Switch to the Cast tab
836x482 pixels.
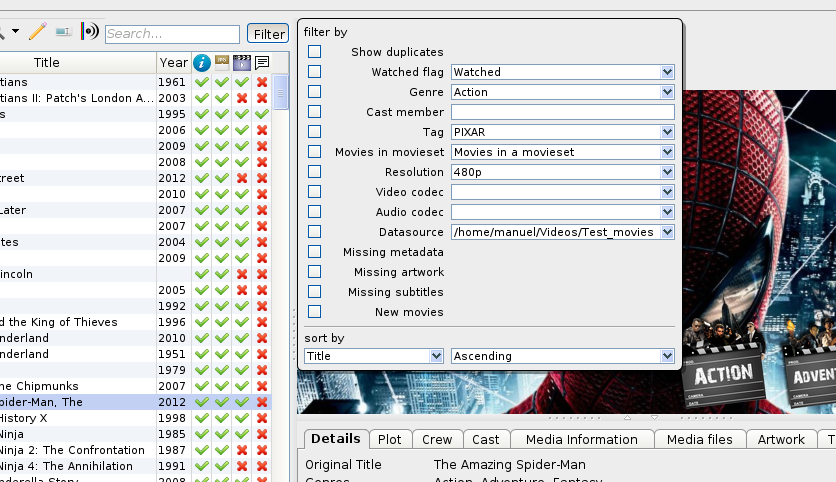486,439
